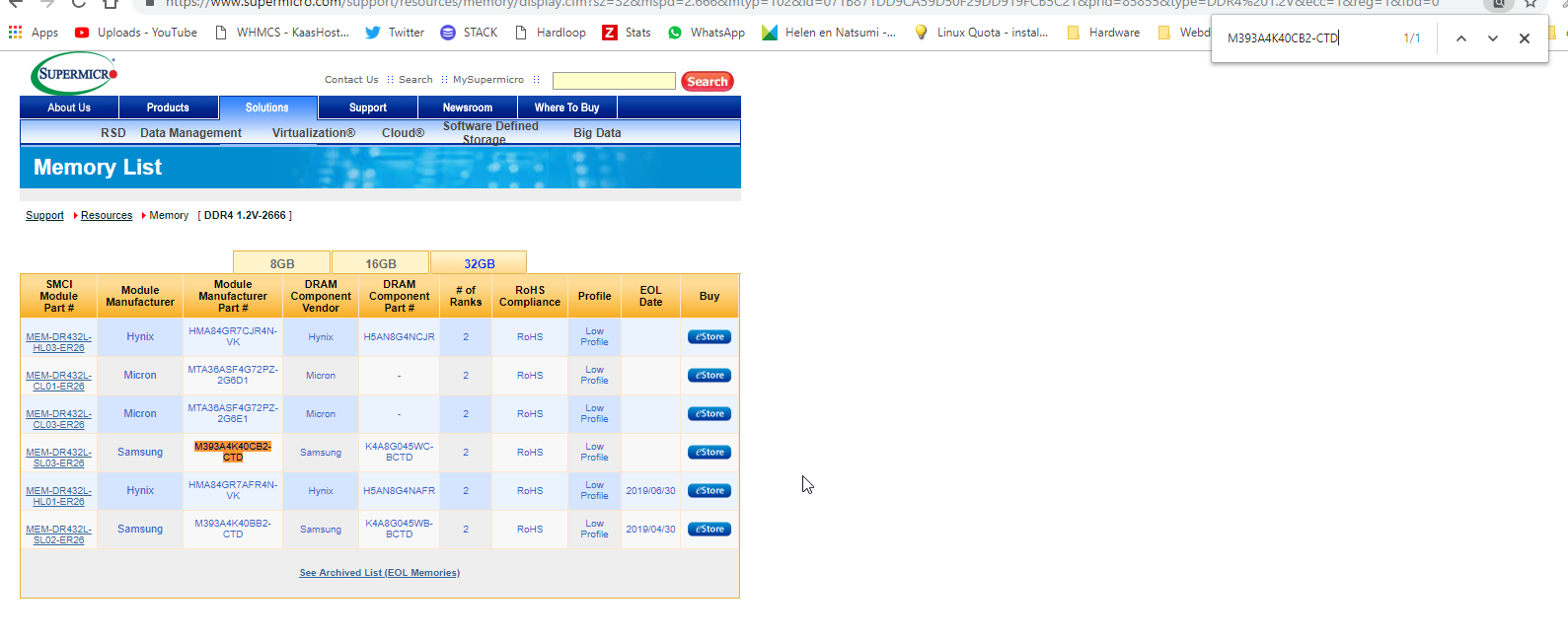Click the yellow site search field
The image size is (1568, 640).
[614, 81]
